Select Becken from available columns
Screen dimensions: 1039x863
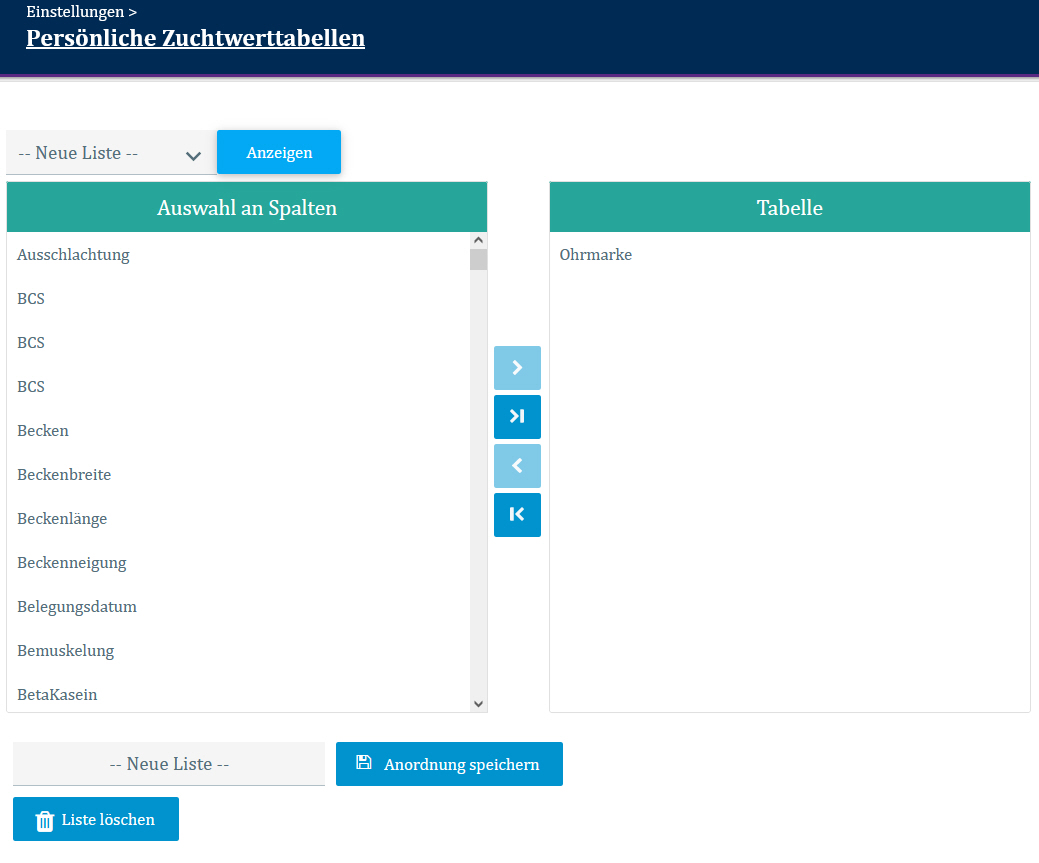[43, 431]
